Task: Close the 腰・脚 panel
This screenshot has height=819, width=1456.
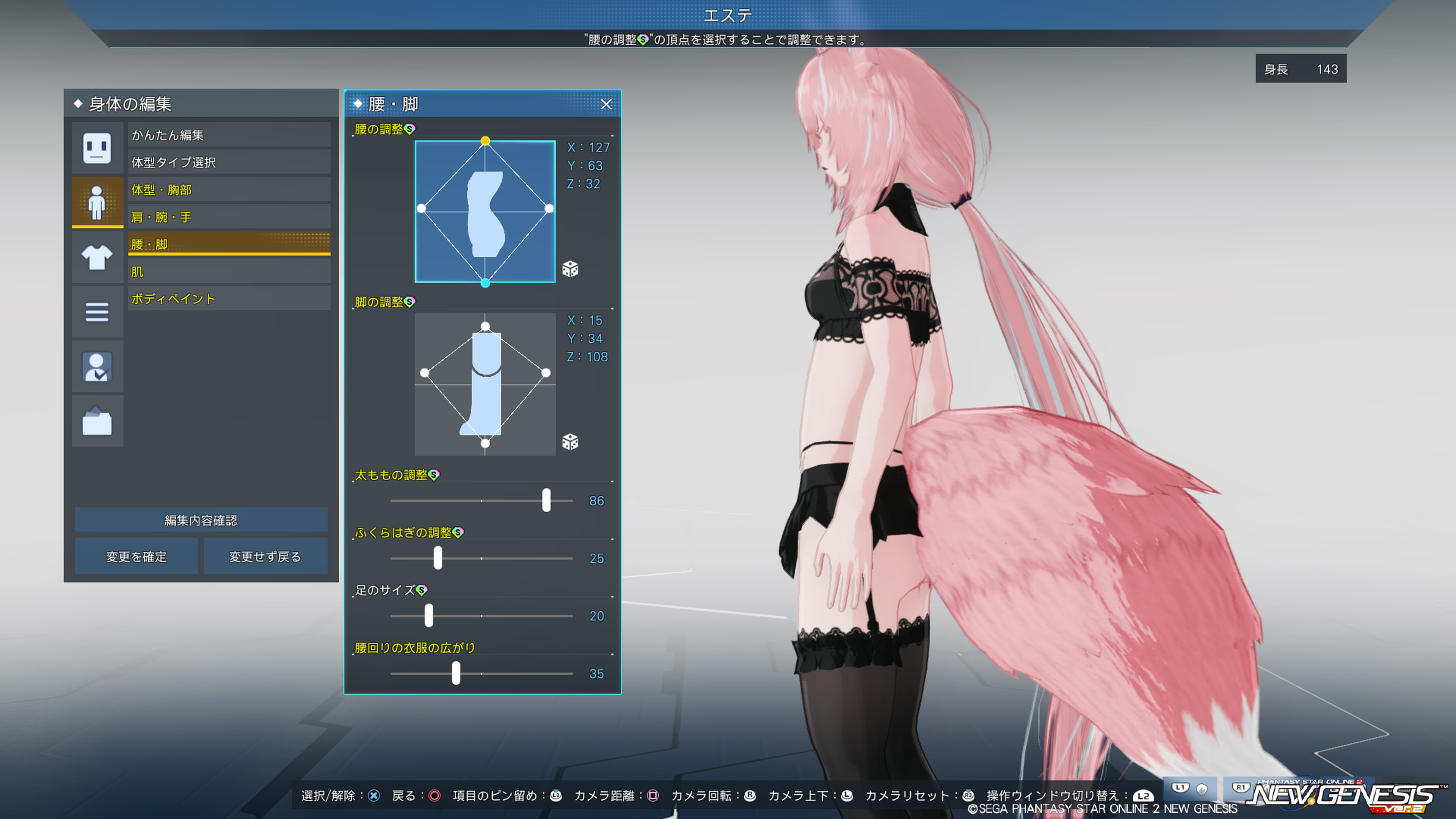Action: click(x=606, y=105)
